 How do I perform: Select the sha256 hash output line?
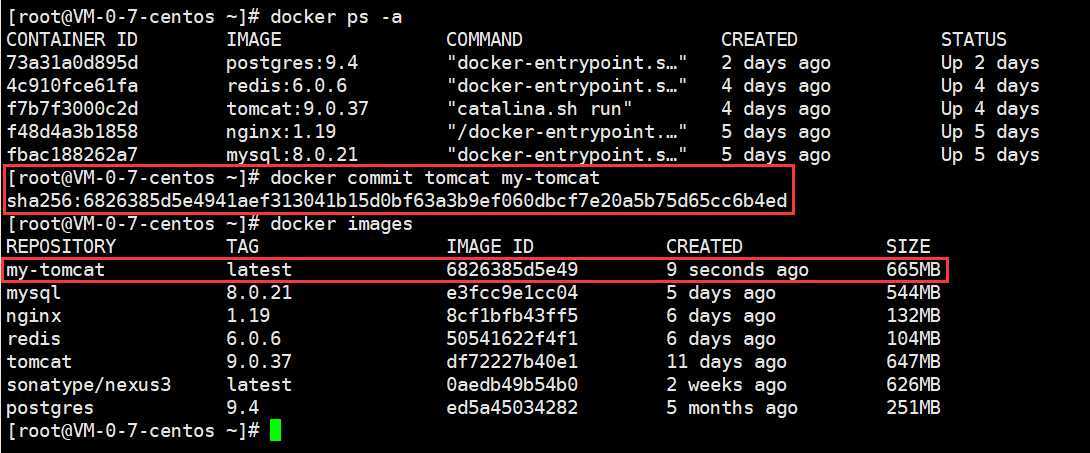point(396,201)
